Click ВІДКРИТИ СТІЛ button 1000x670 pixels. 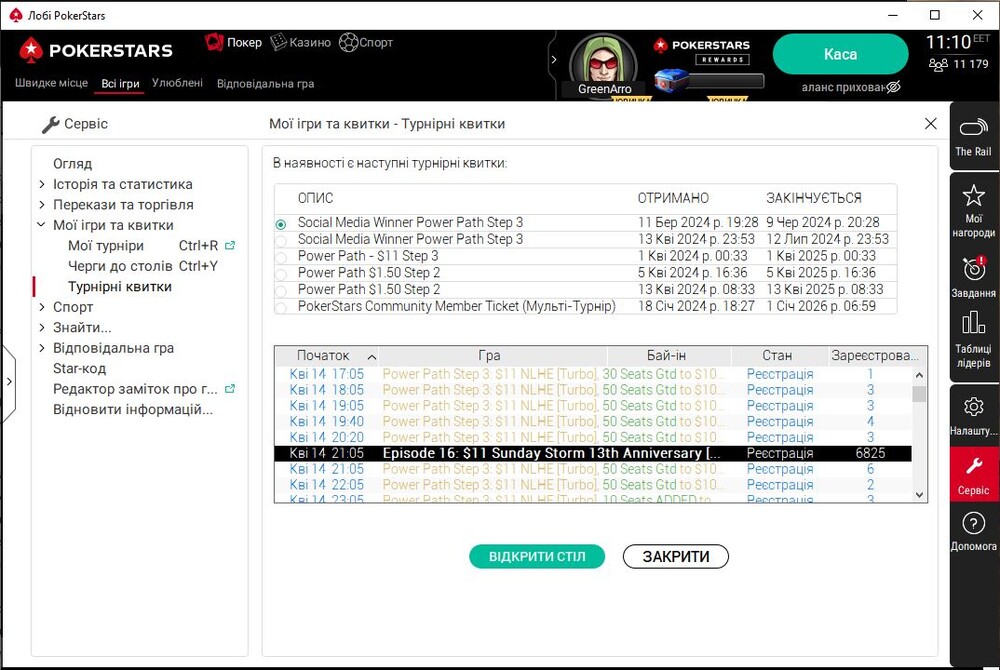pos(537,557)
